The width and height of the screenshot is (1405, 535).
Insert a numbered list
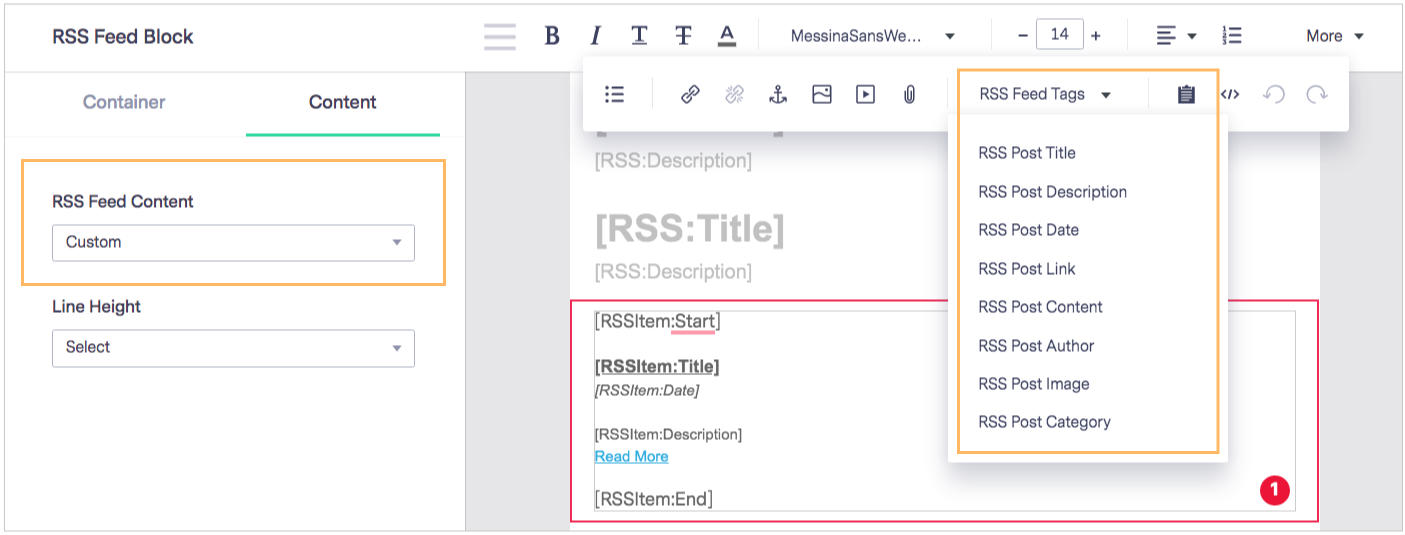tap(1232, 36)
